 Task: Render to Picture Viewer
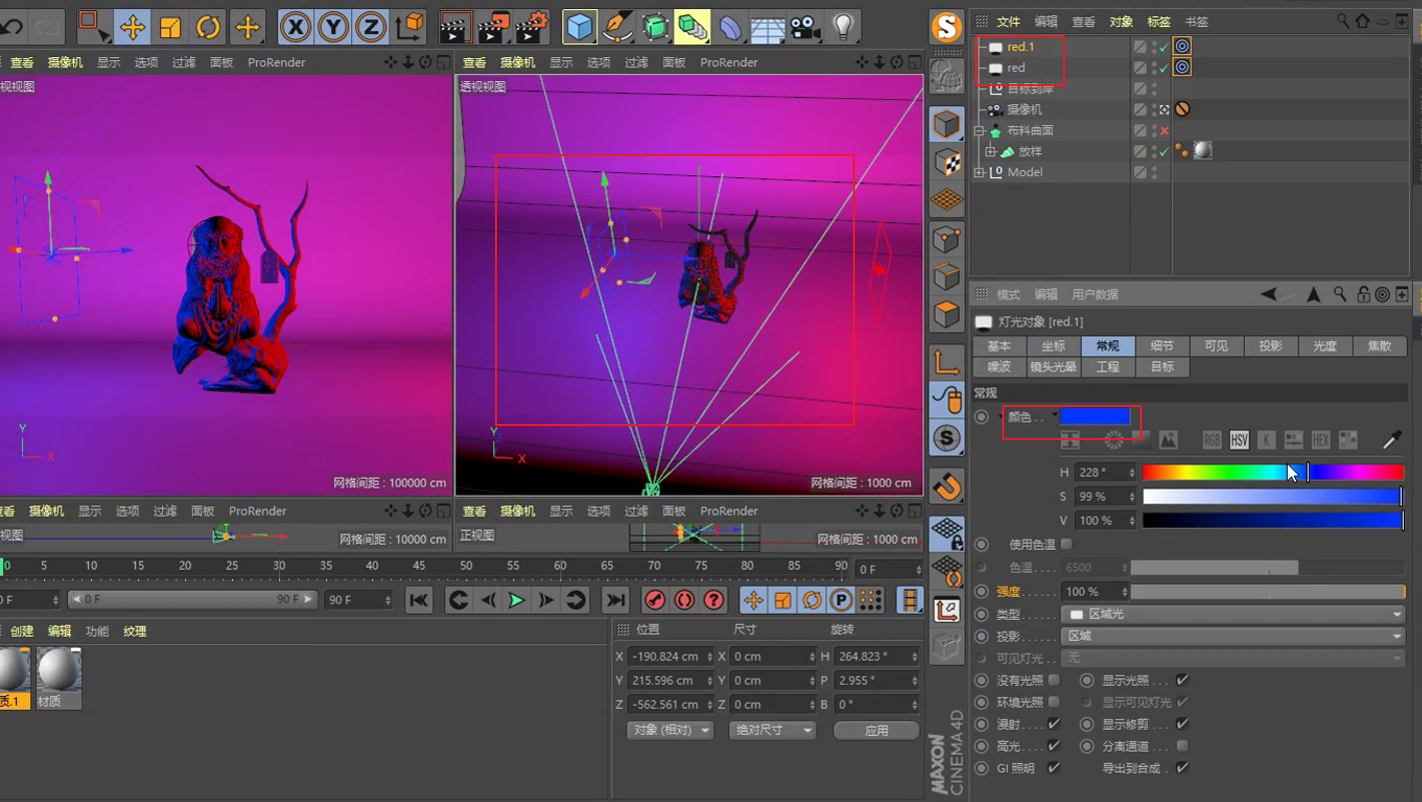tap(494, 27)
